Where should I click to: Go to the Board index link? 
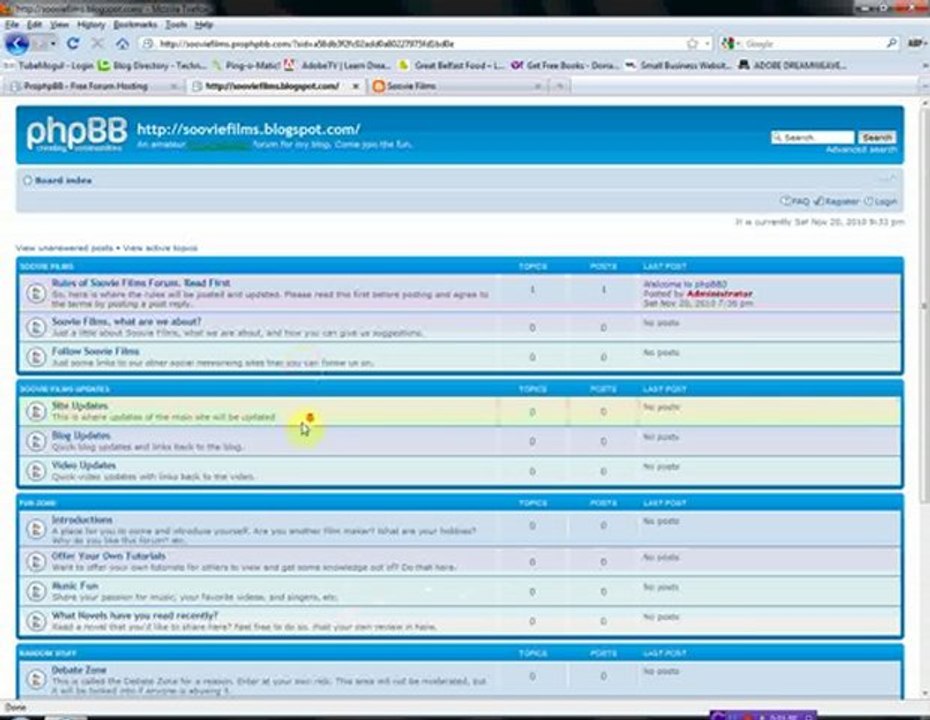pos(63,180)
